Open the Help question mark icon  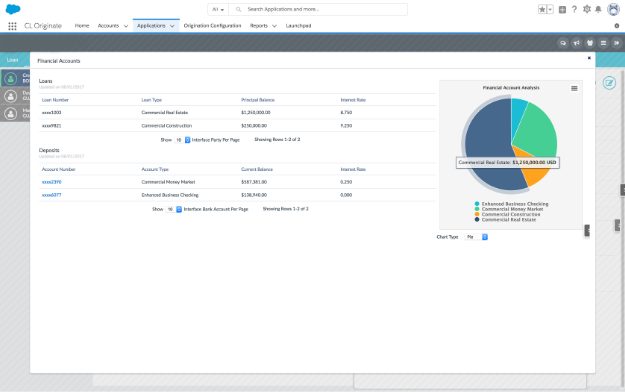(574, 9)
